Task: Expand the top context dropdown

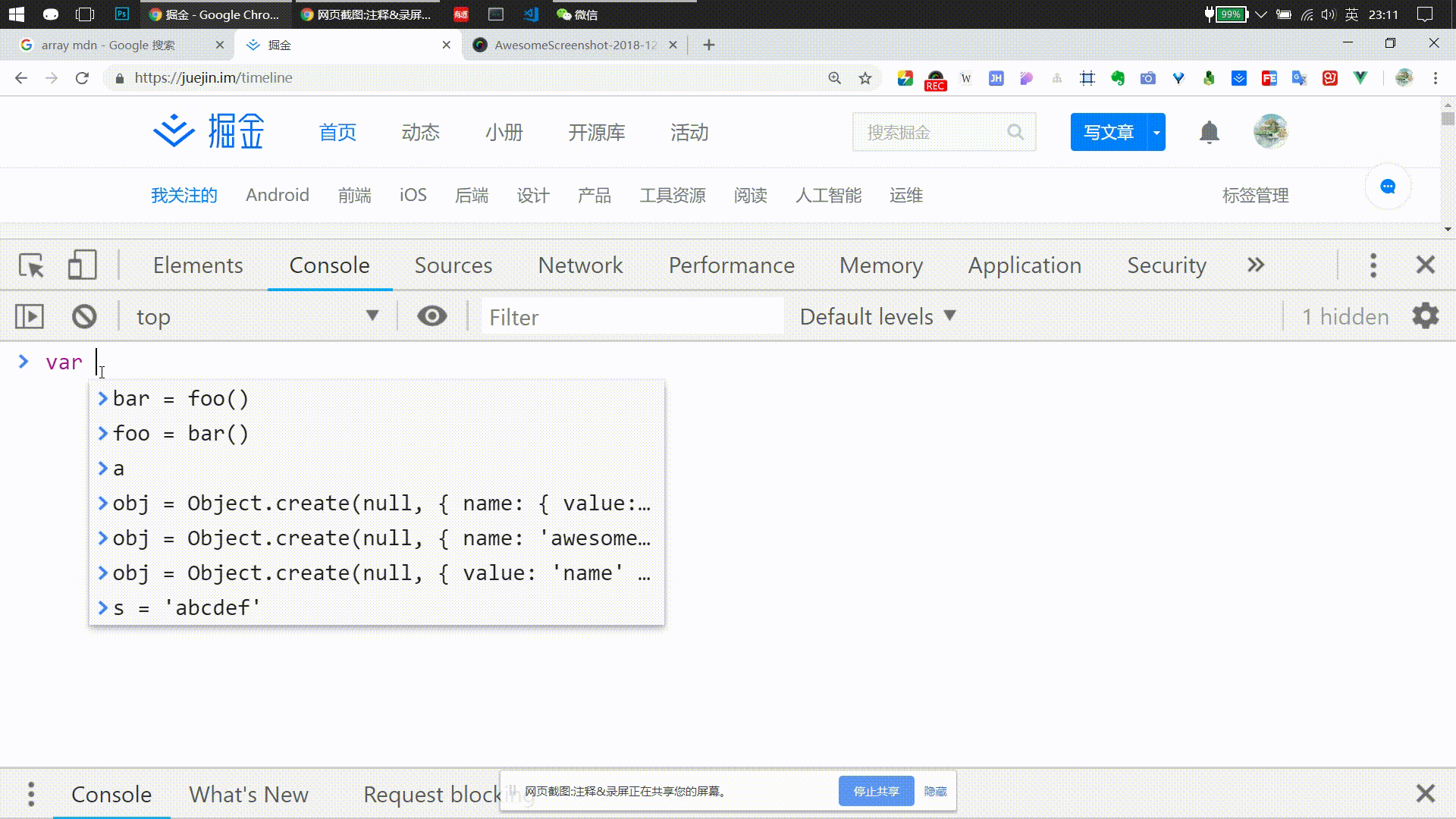Action: tap(258, 316)
